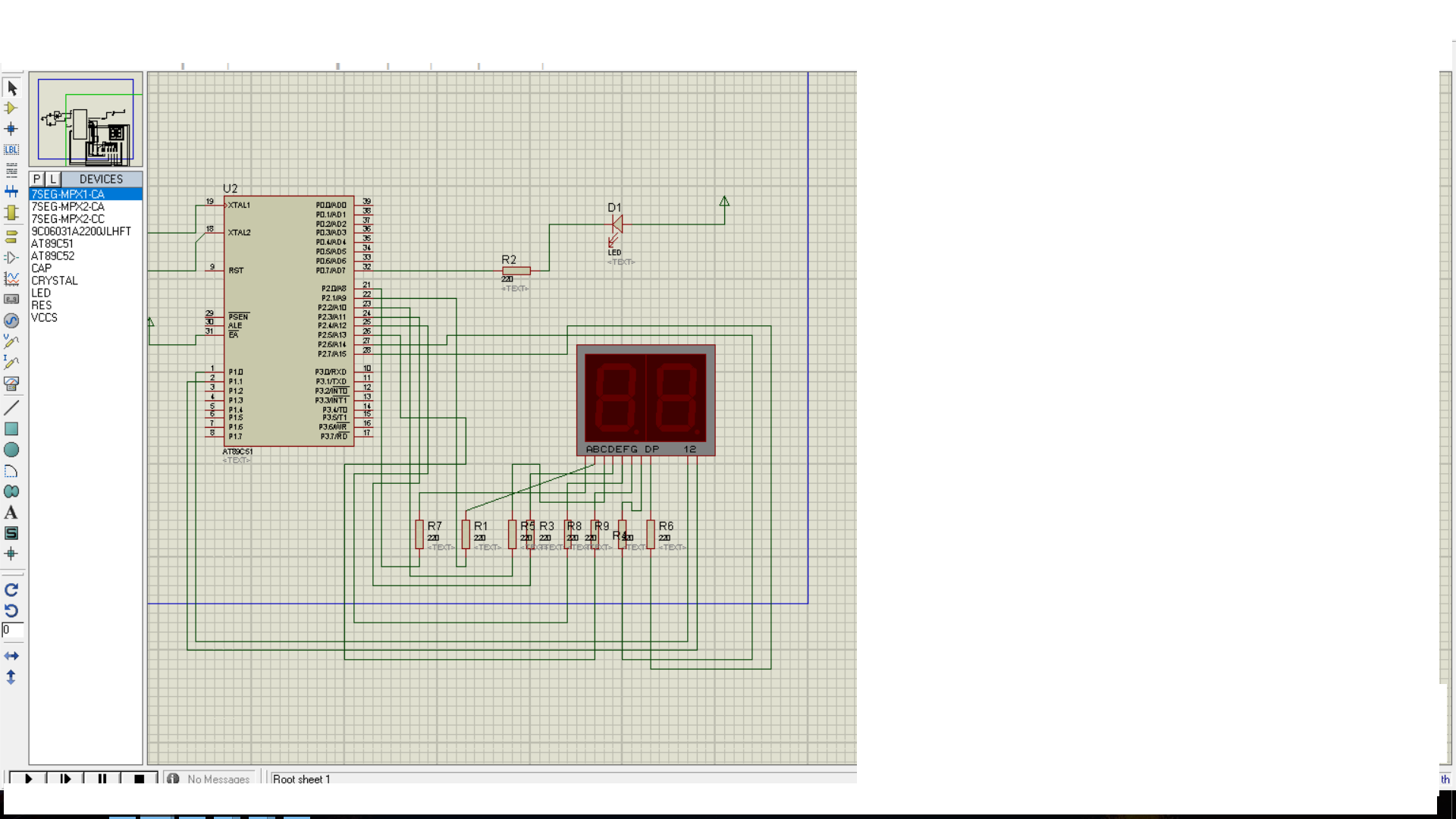1456x819 pixels.
Task: Click the P pick devices button
Action: coord(36,179)
